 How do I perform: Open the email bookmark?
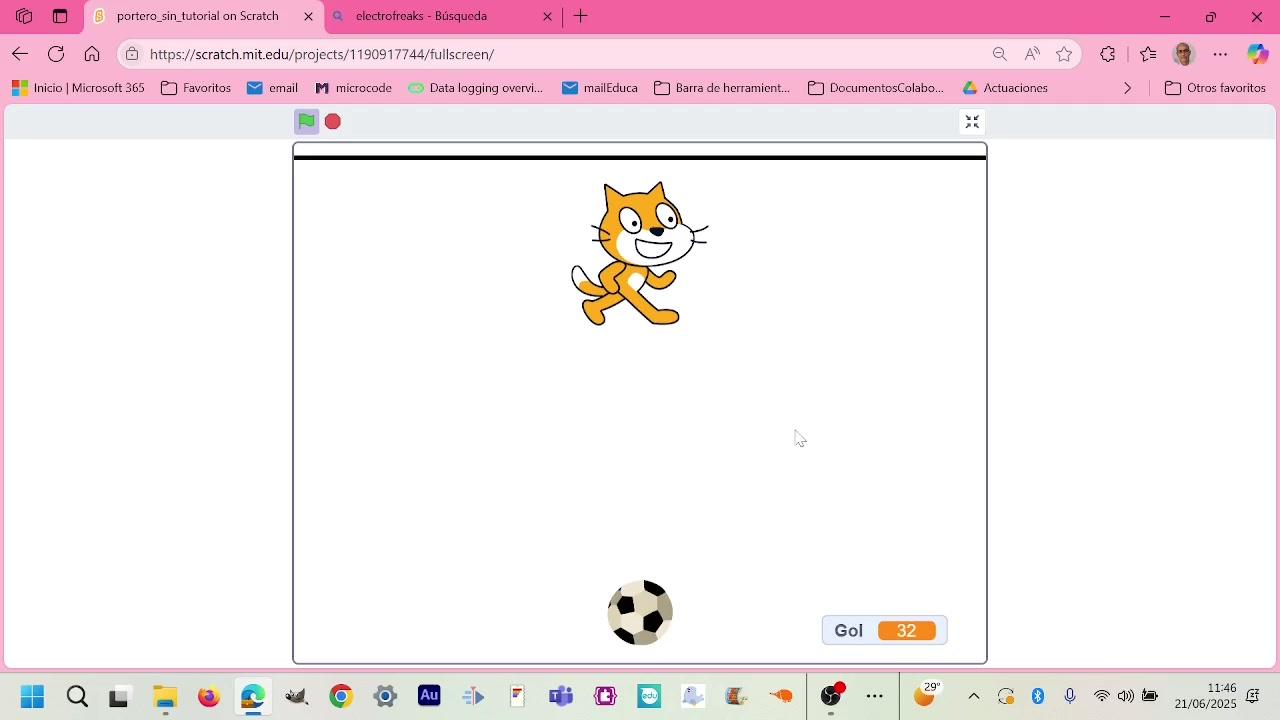(x=272, y=88)
